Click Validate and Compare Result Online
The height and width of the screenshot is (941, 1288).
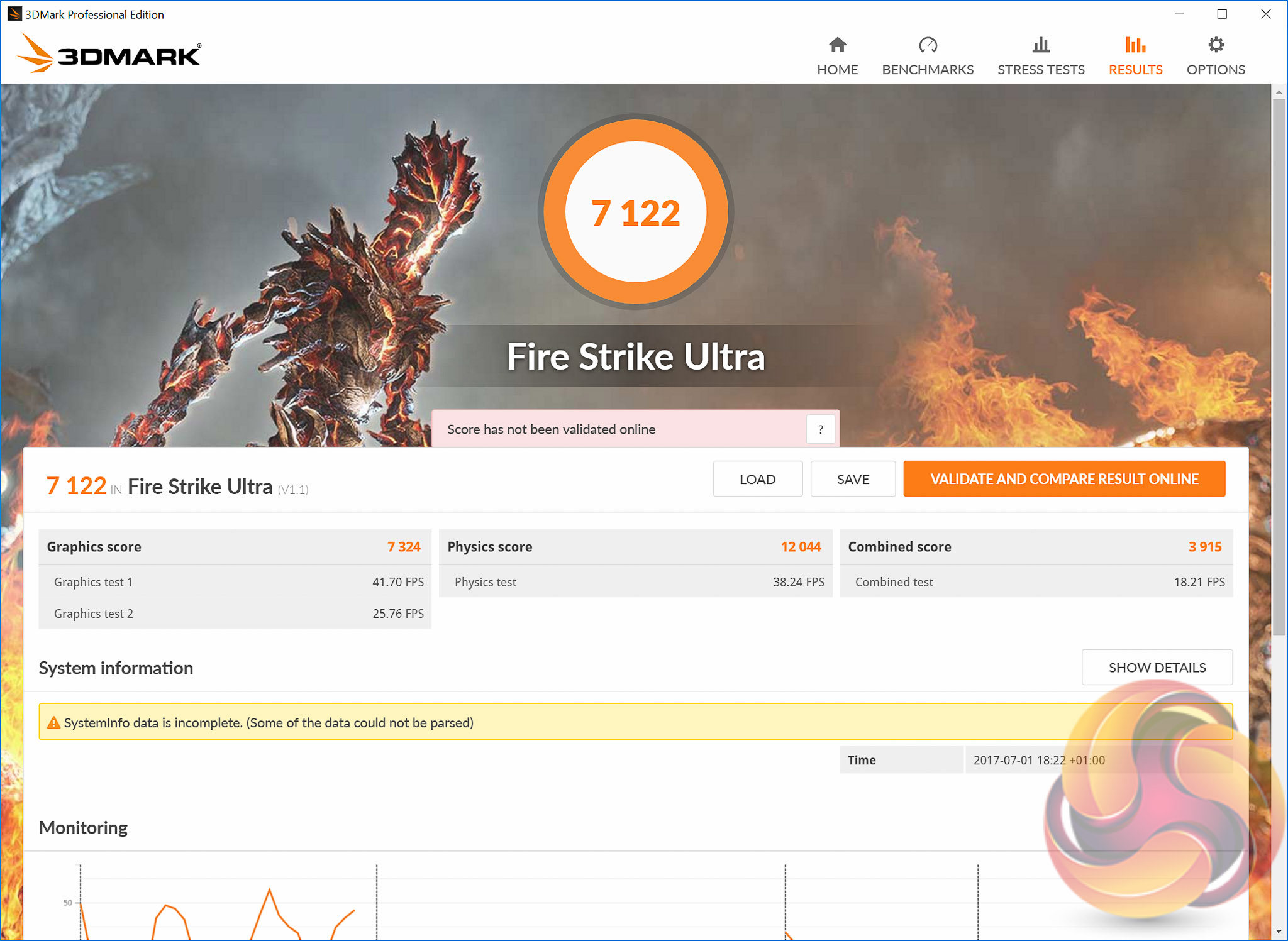(1064, 479)
